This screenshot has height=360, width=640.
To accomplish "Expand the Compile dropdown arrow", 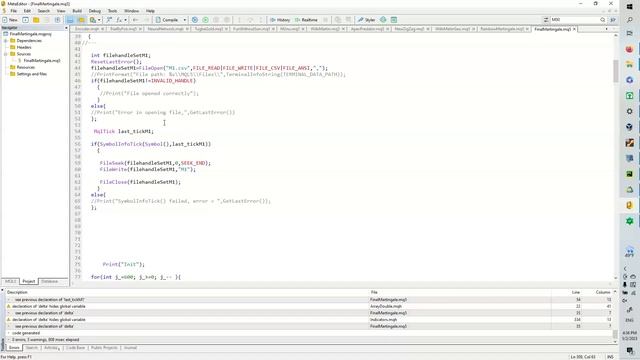I will coord(184,20).
